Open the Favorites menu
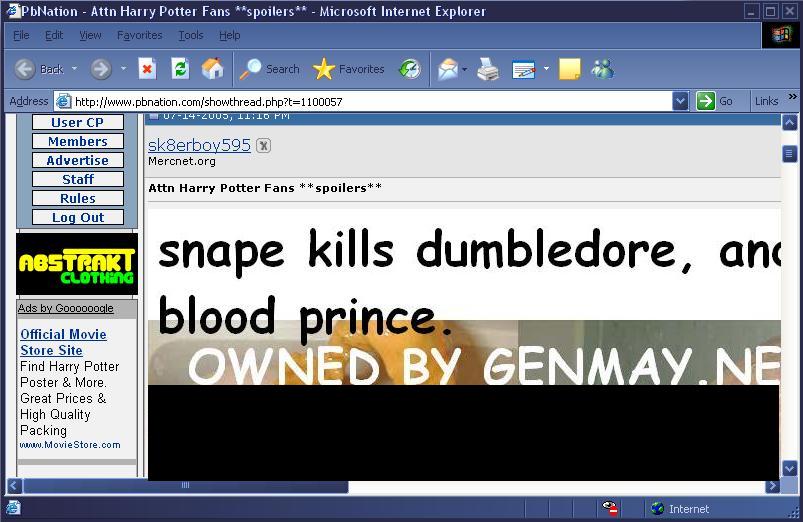The image size is (803, 522). pos(139,35)
